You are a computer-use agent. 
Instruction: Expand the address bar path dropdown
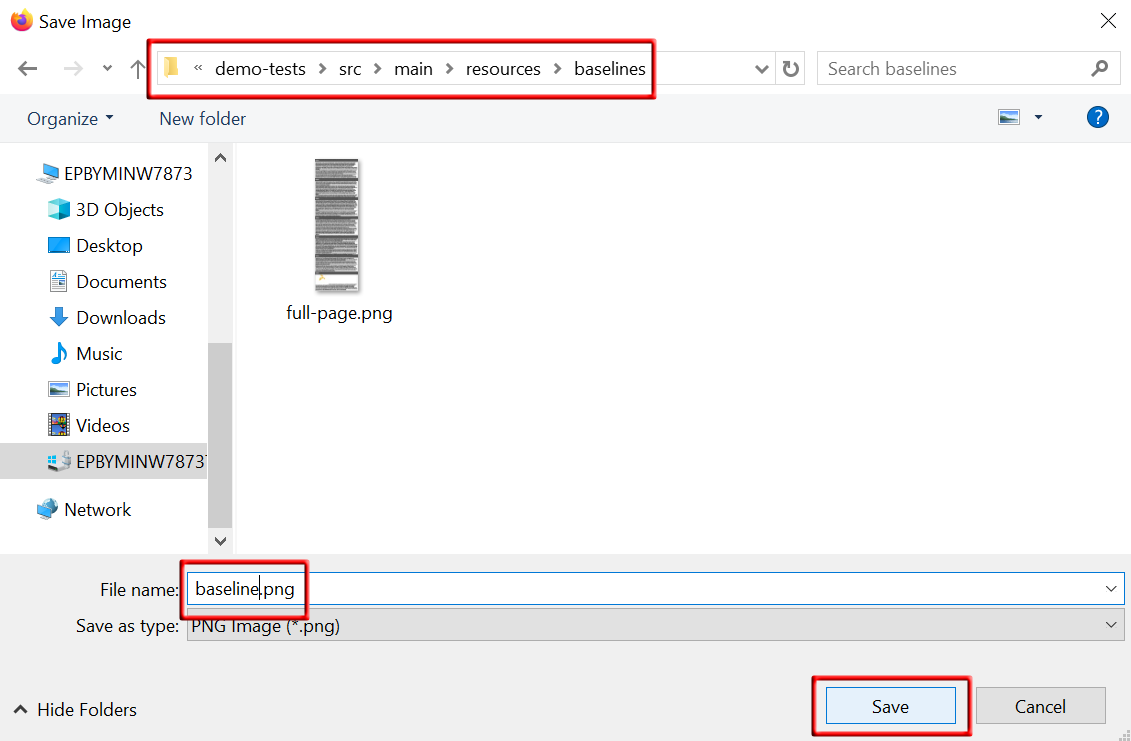pos(761,69)
